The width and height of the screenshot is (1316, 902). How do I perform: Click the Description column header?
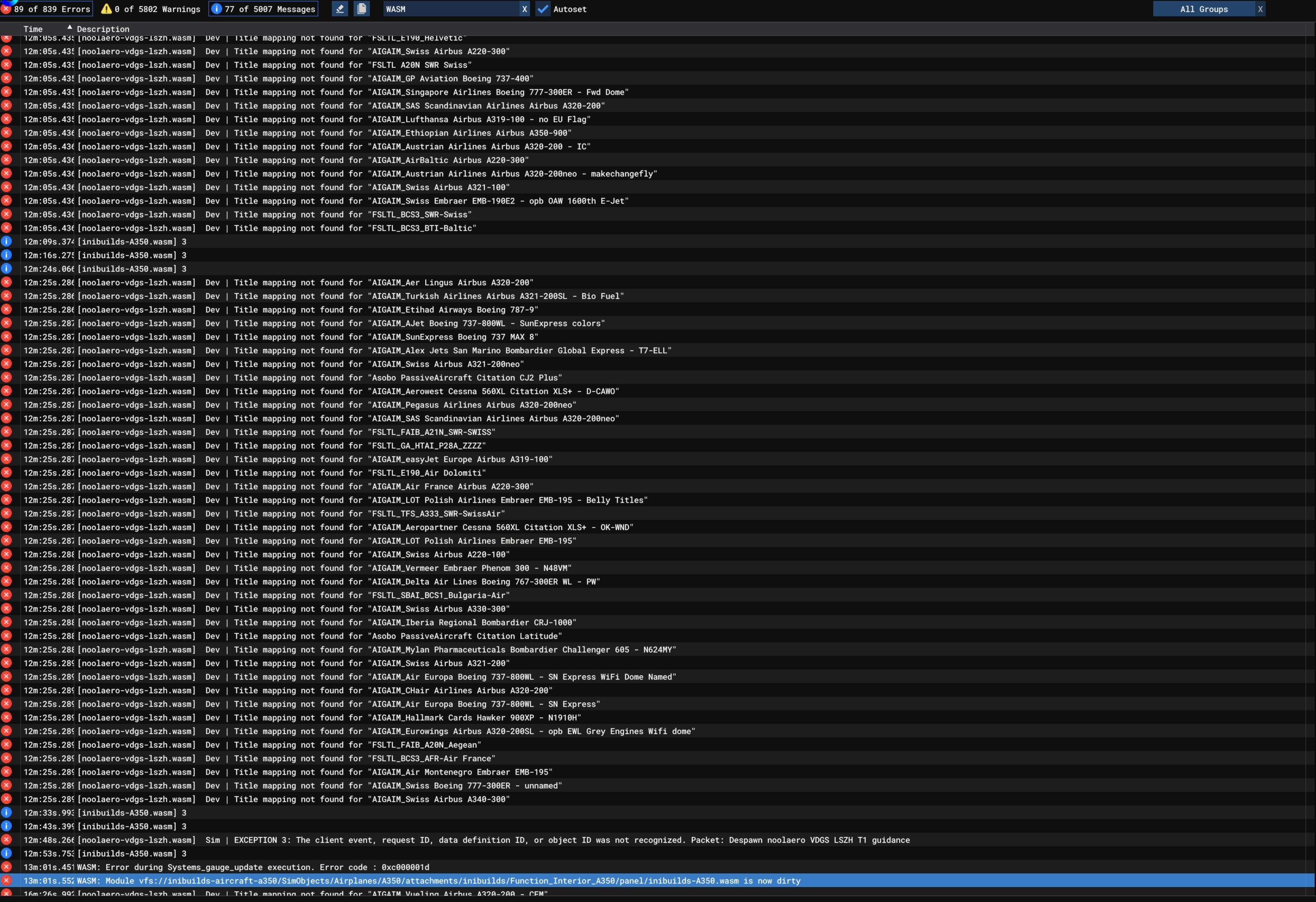click(103, 29)
